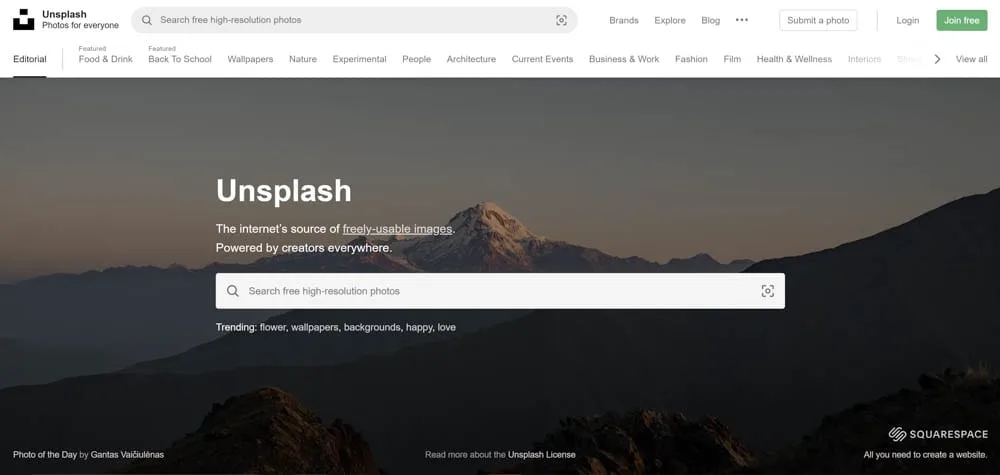Open the three-dot more menu

tap(742, 20)
